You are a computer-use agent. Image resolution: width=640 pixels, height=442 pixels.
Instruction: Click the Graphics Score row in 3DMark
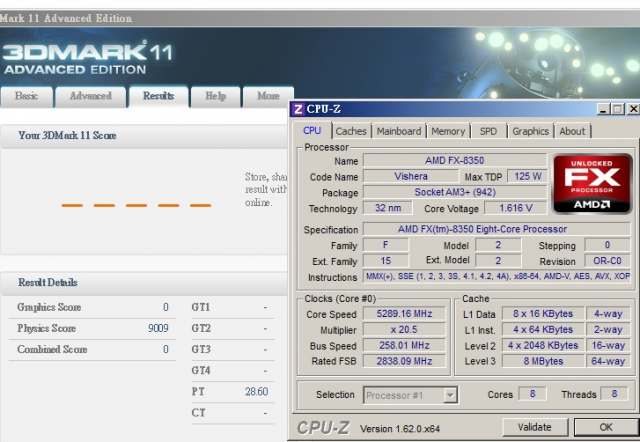point(93,307)
